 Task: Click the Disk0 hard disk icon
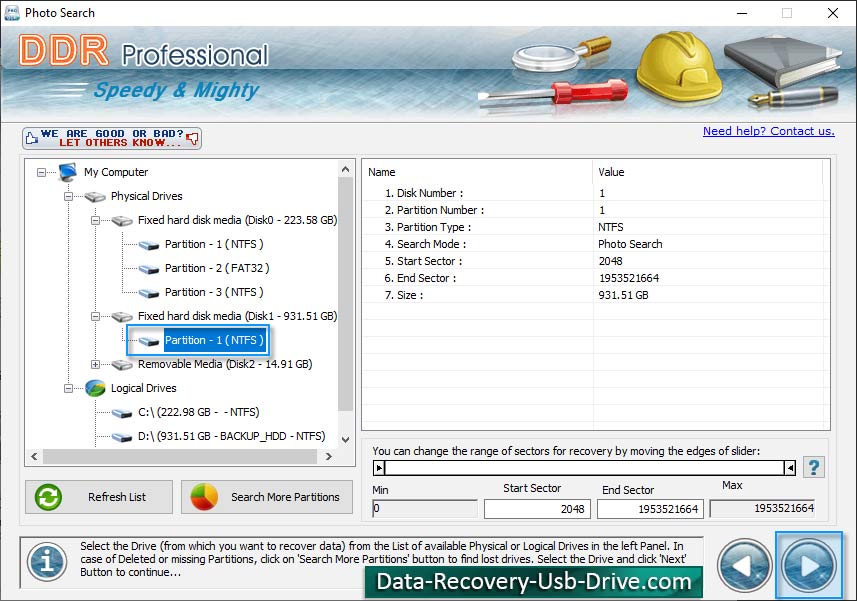point(122,221)
